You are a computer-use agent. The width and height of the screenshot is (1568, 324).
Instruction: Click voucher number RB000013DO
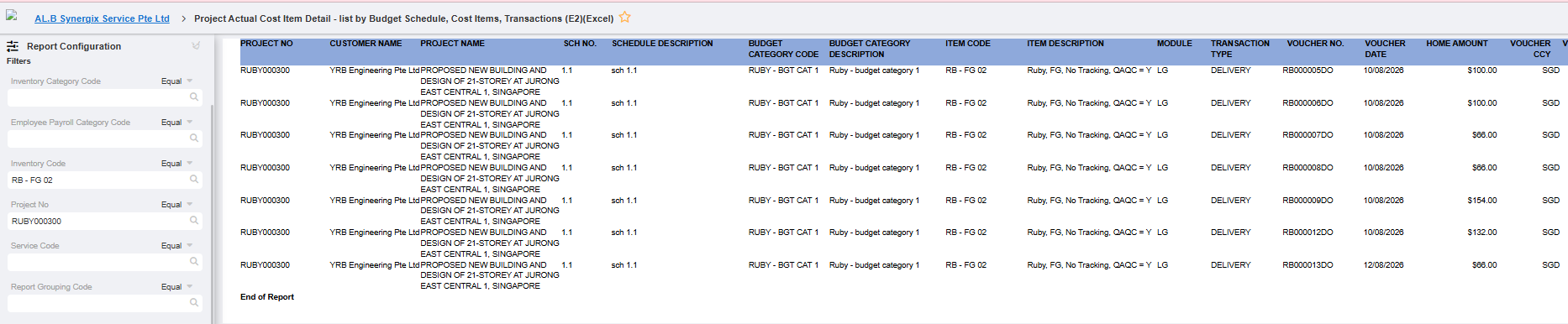click(x=1308, y=265)
